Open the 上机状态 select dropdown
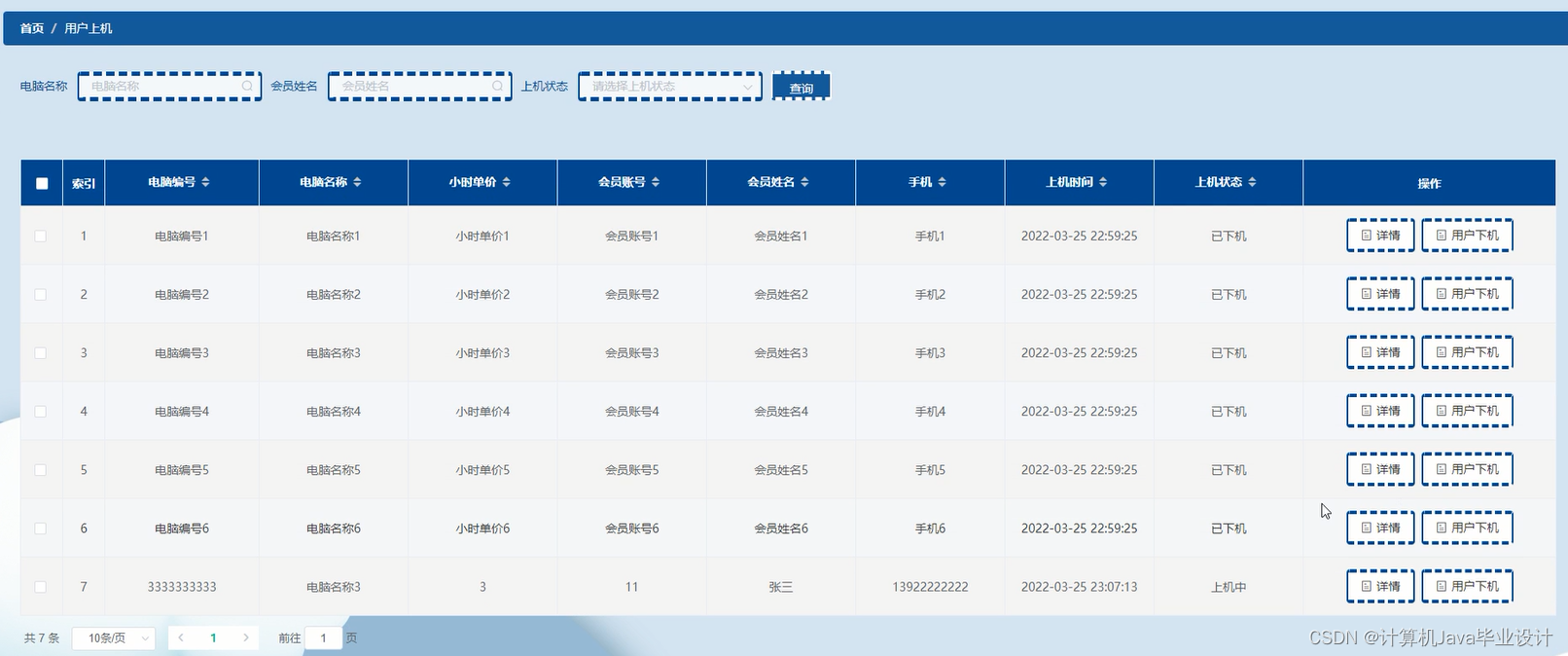Viewport: 1568px width, 656px height. point(670,87)
